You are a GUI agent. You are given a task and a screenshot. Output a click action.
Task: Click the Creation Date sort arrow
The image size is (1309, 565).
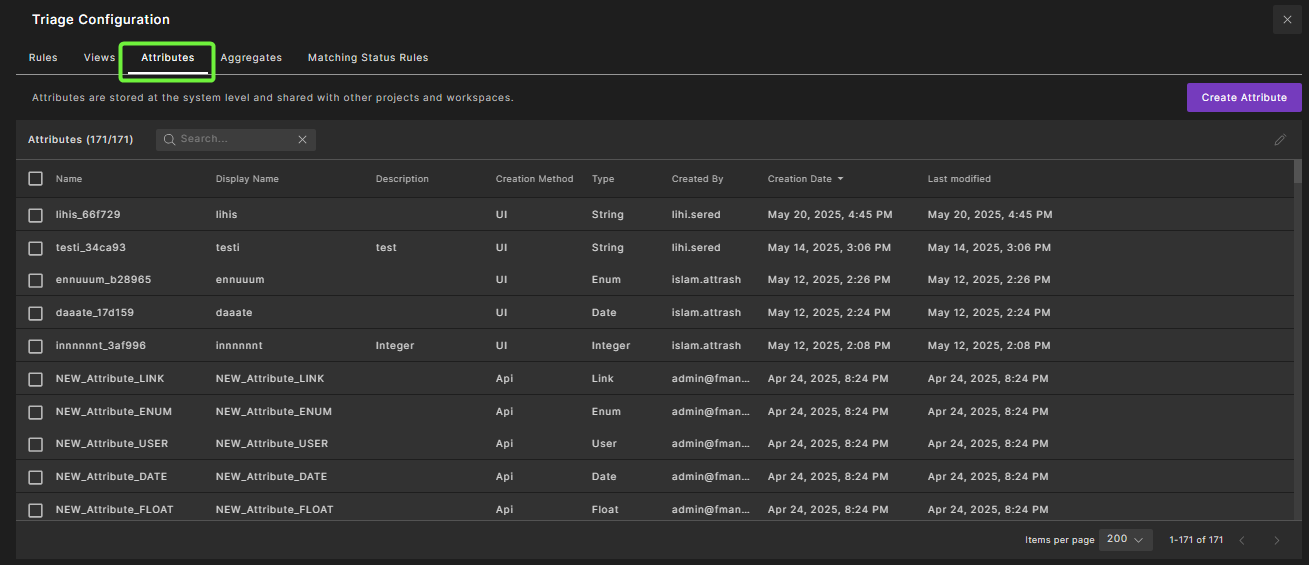point(840,179)
